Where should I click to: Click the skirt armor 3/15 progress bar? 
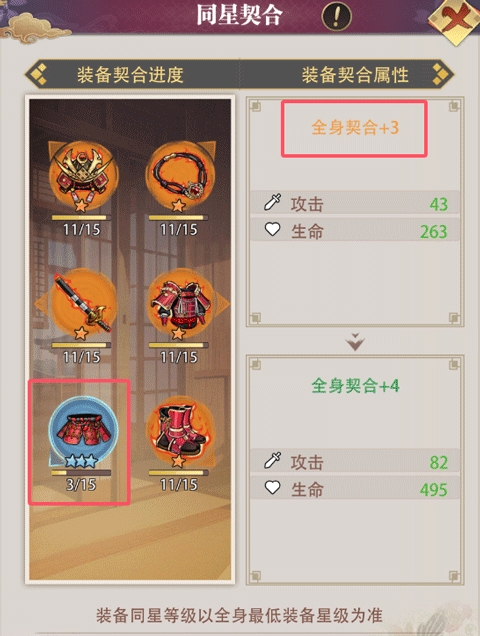81,473
